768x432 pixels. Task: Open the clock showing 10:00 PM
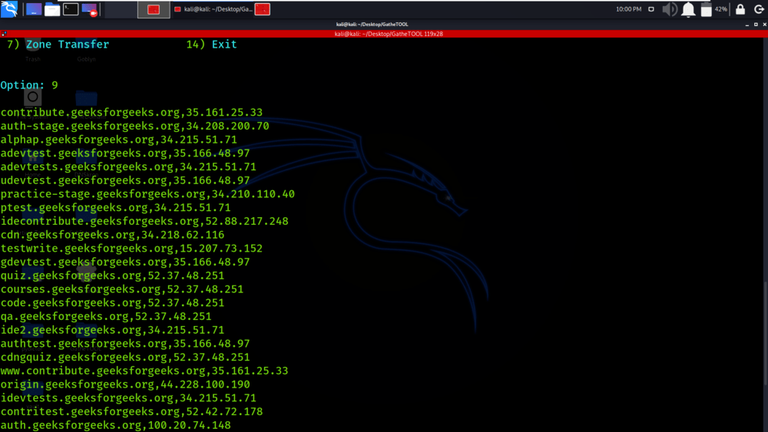point(628,9)
